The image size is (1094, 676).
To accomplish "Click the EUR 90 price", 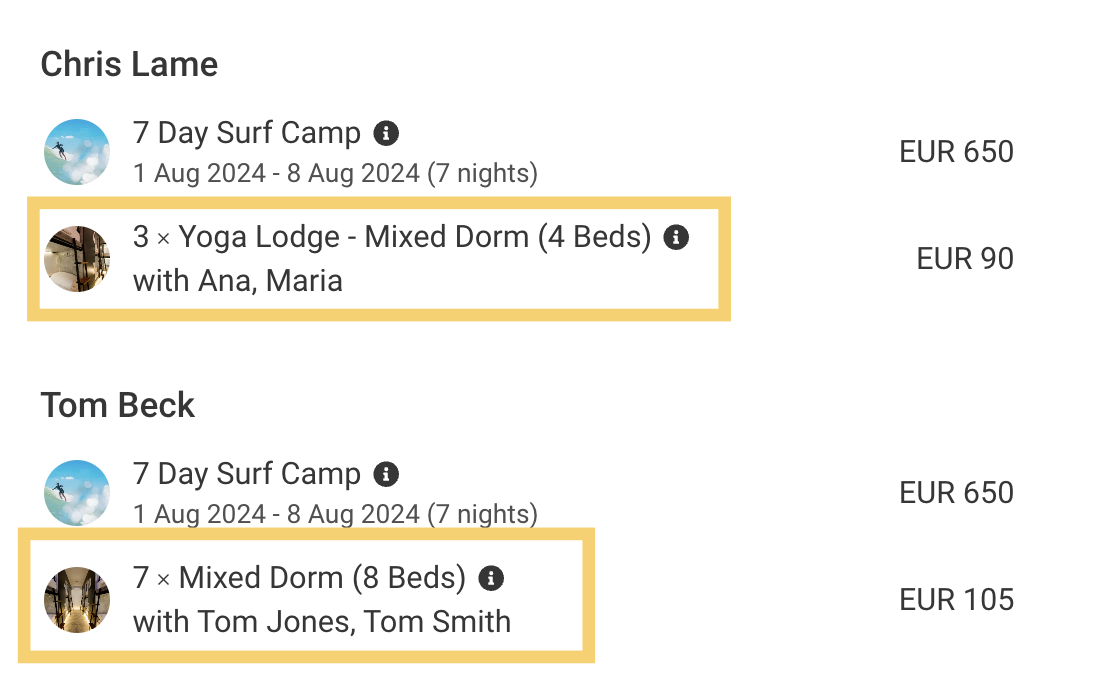I will click(x=964, y=259).
